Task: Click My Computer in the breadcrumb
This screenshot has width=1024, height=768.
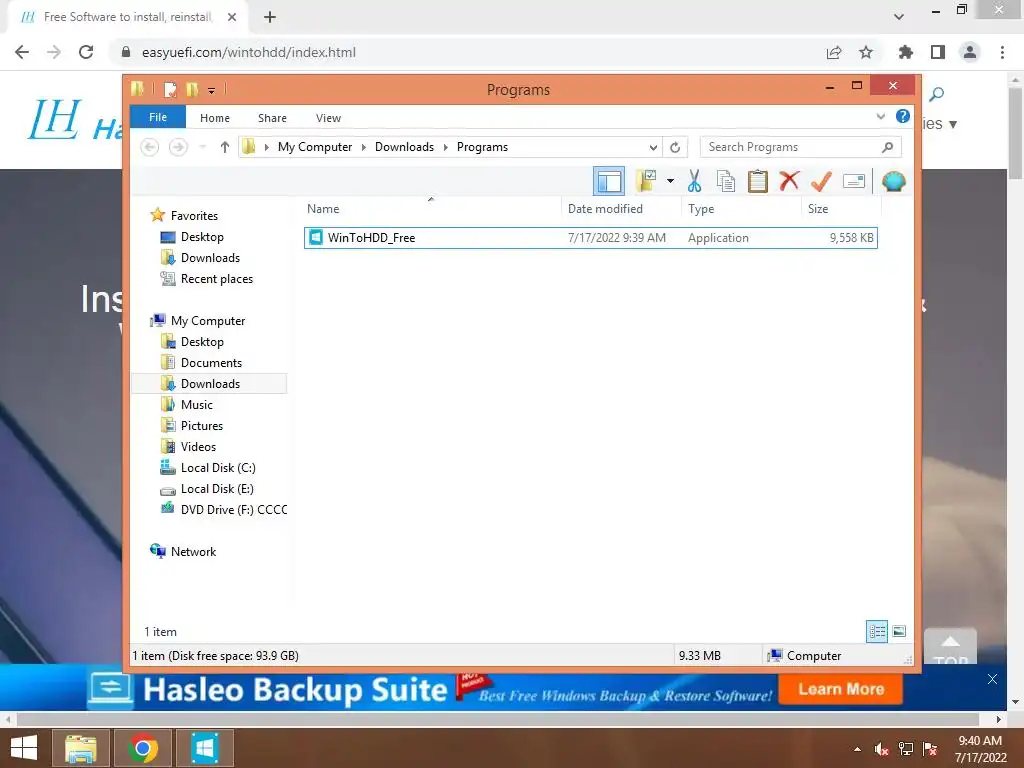Action: [315, 147]
